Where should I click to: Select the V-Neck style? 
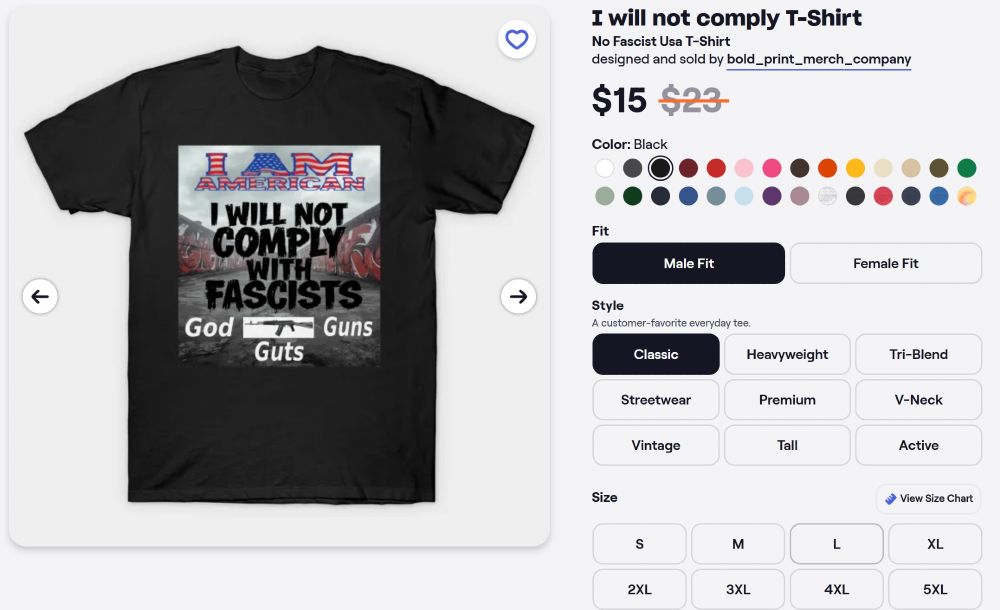tap(918, 400)
